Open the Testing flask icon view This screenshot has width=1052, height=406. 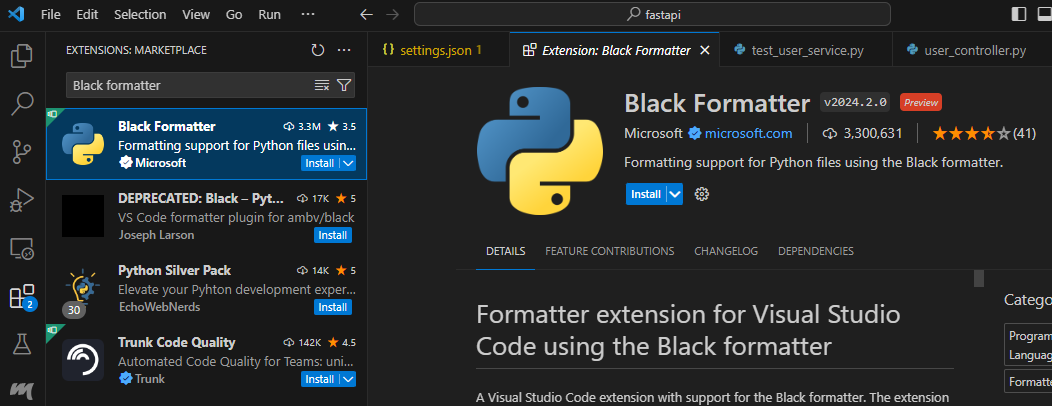click(x=22, y=345)
